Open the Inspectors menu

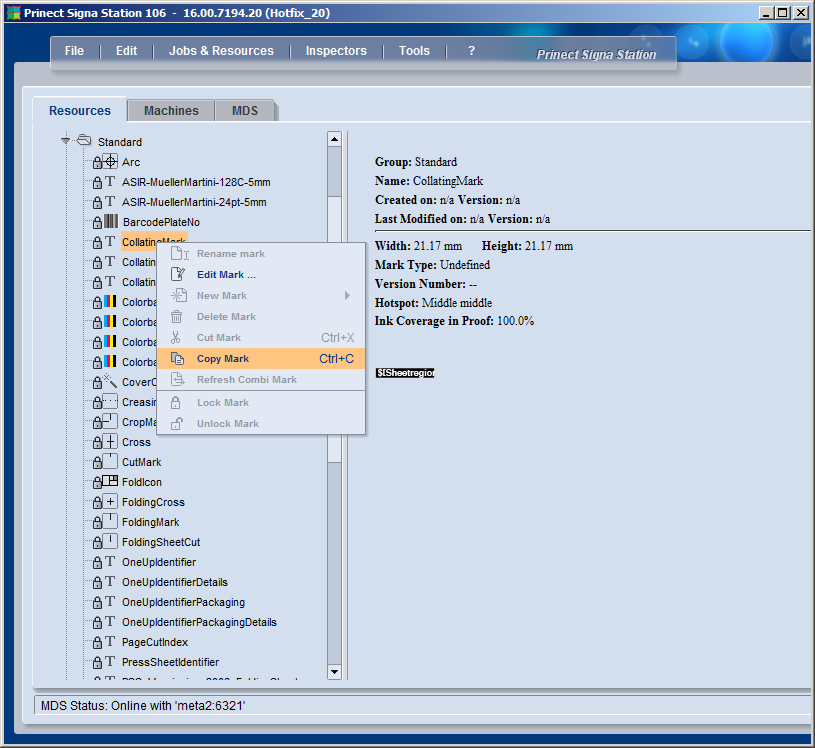pyautogui.click(x=336, y=51)
